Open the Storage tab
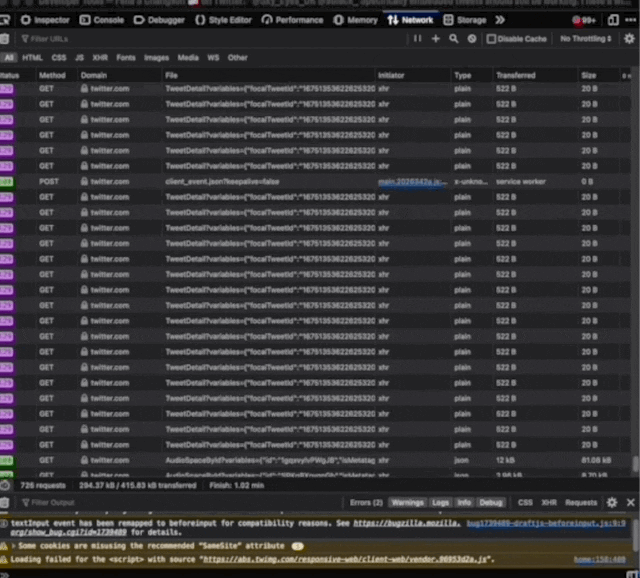The height and width of the screenshot is (578, 640). [465, 20]
